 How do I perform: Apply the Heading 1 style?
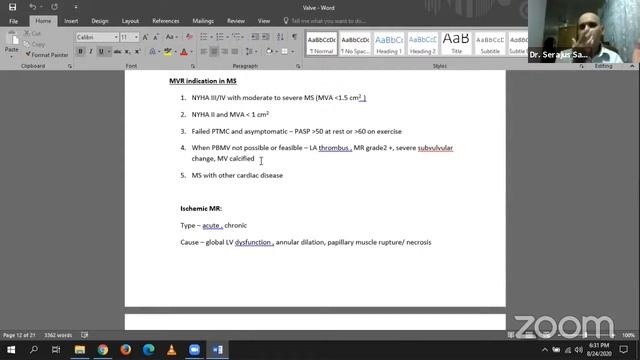coord(389,44)
